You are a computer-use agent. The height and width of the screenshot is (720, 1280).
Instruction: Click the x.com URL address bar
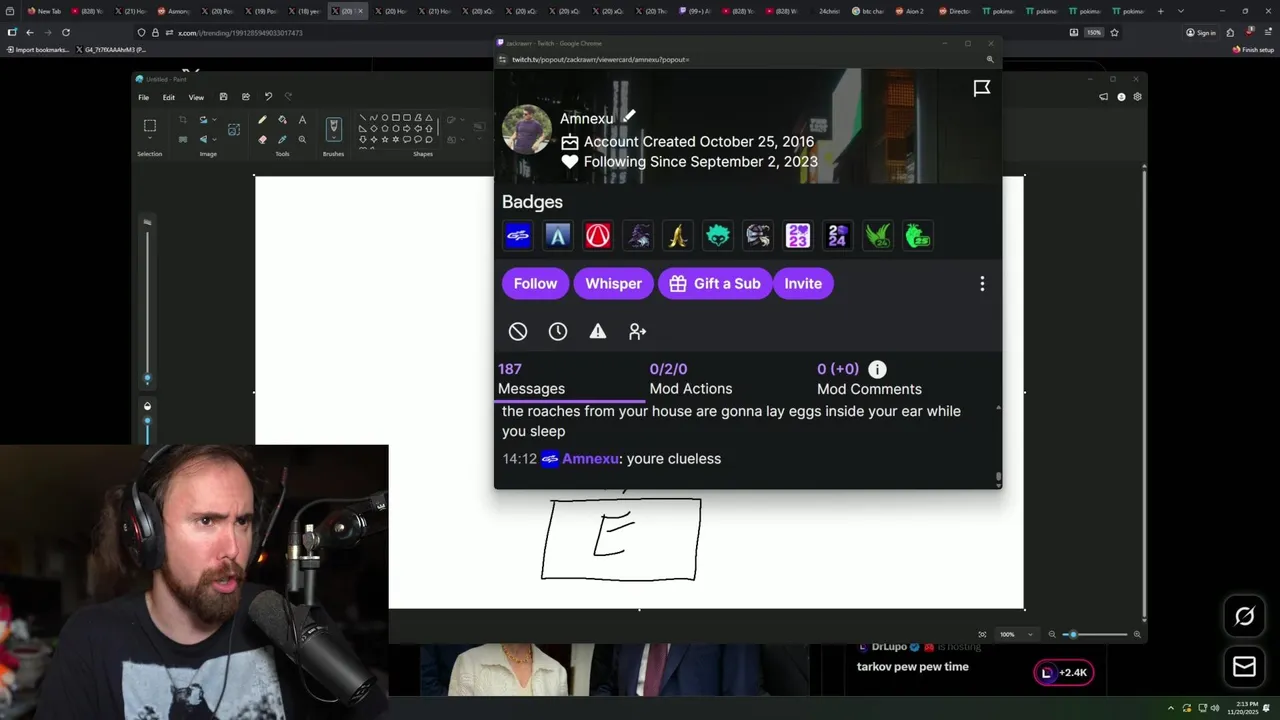click(x=600, y=32)
